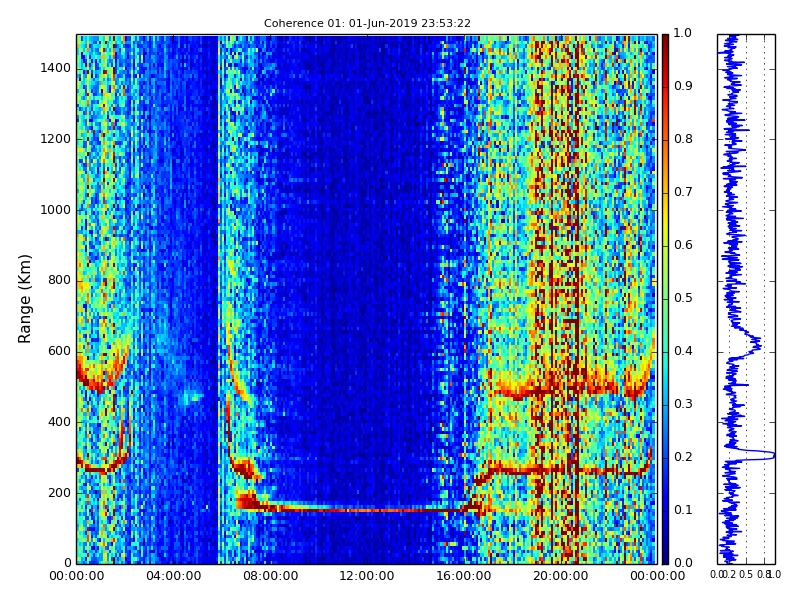This screenshot has height=600, width=800.
Task: Click the 0.2 colorbar label
Action: coord(683,458)
